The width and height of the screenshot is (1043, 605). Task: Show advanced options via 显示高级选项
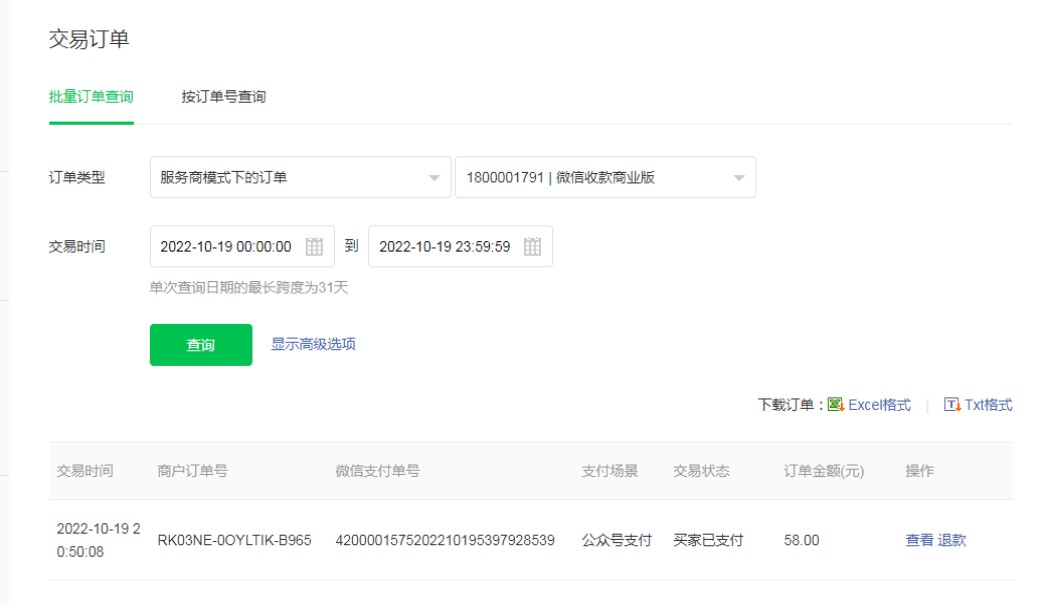(x=313, y=344)
